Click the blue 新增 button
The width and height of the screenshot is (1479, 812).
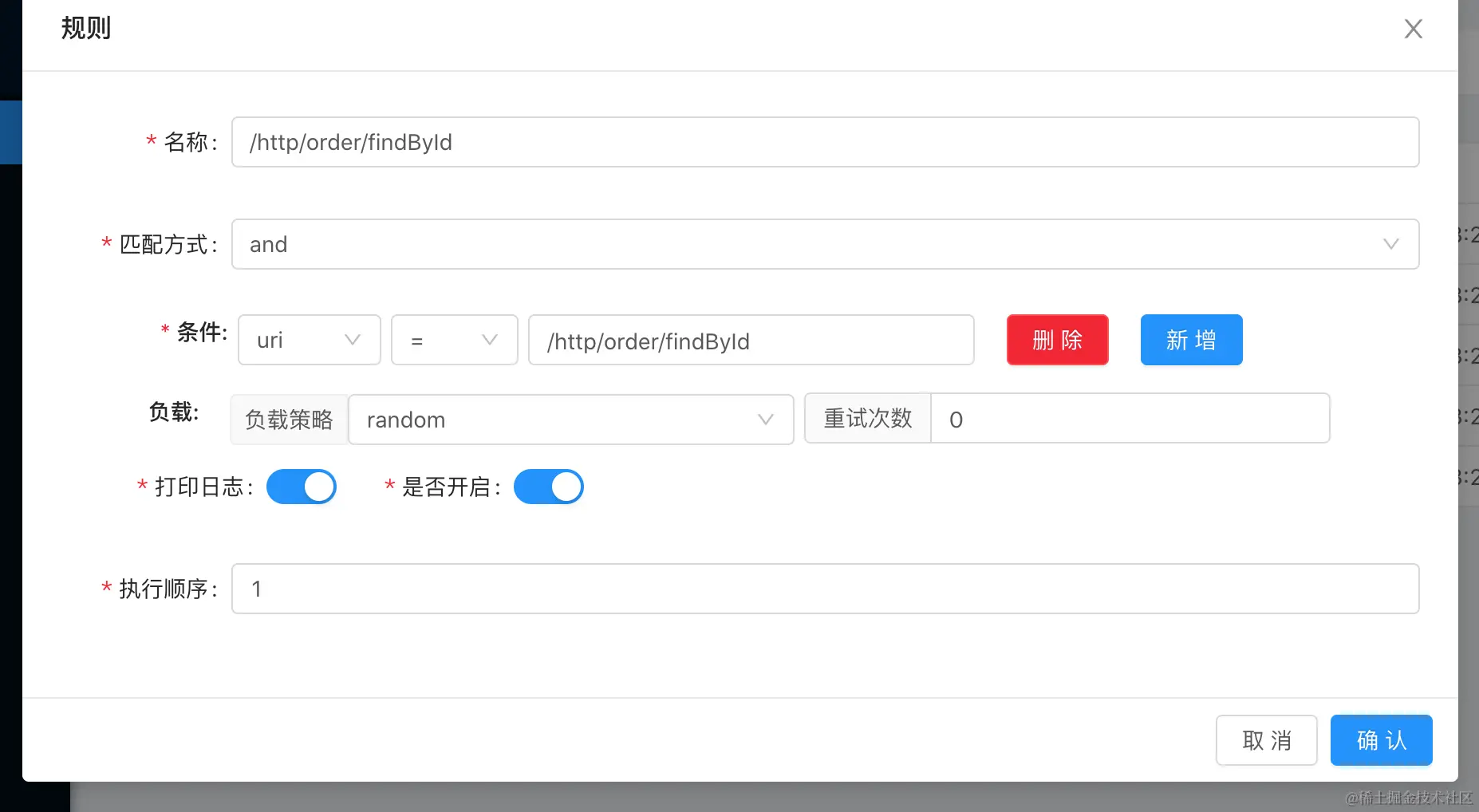(1191, 340)
